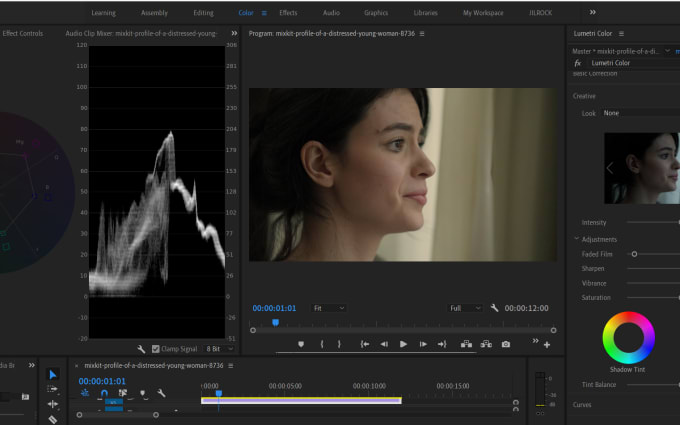680x425 pixels.
Task: Toggle timeline Snap magnet icon
Action: click(104, 393)
